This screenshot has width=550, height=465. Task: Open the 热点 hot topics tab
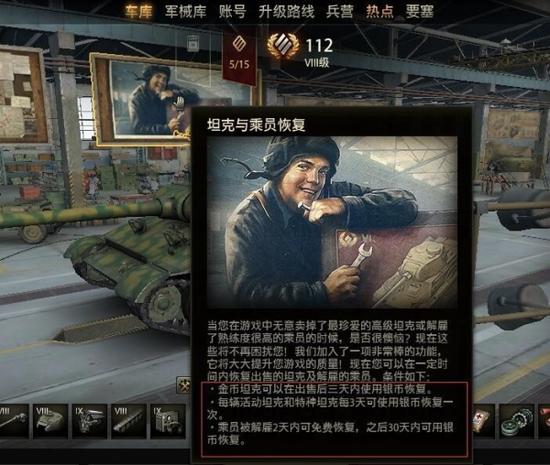pos(380,12)
